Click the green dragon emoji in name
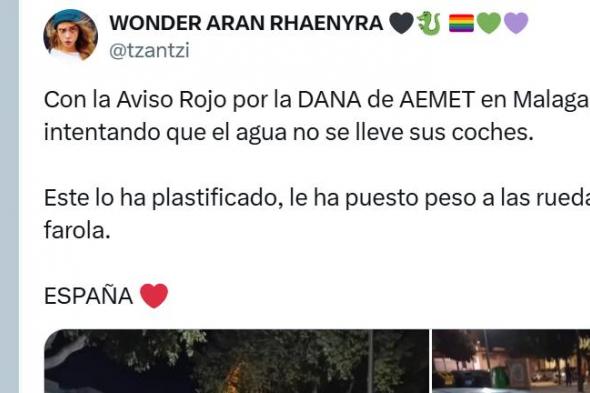 [x=429, y=23]
